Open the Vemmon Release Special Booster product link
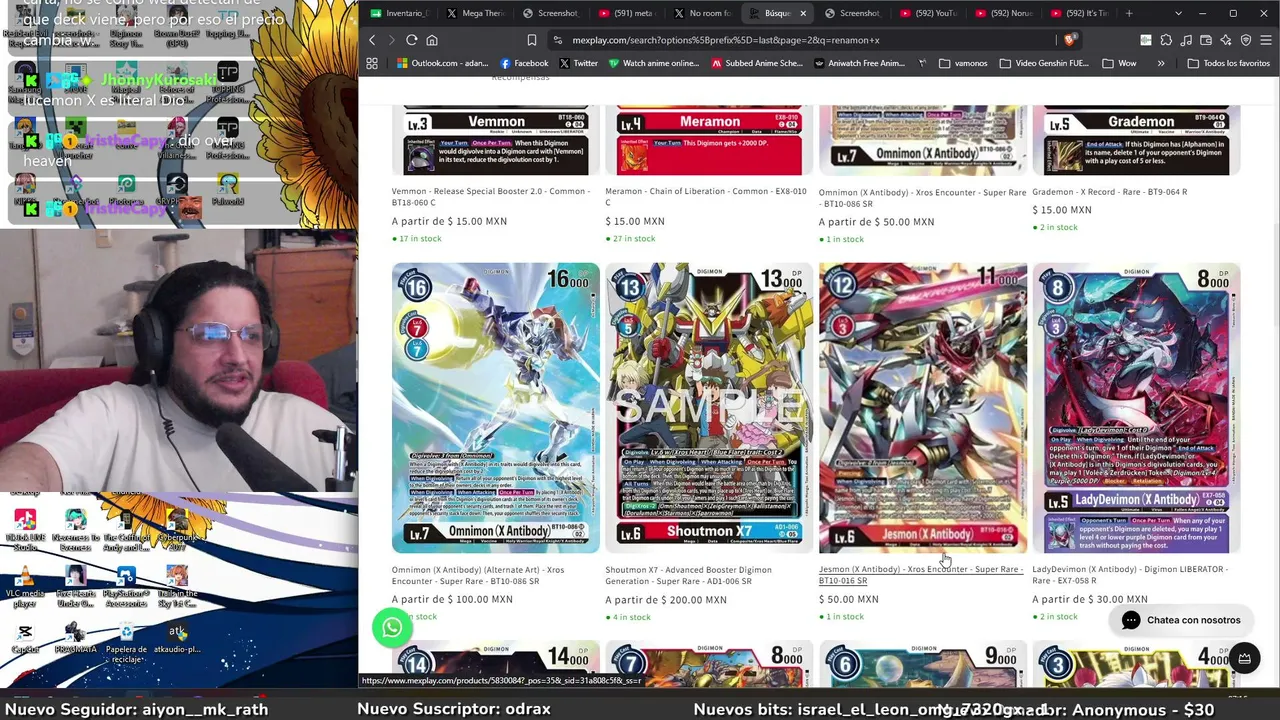Image resolution: width=1280 pixels, height=720 pixels. click(x=492, y=196)
